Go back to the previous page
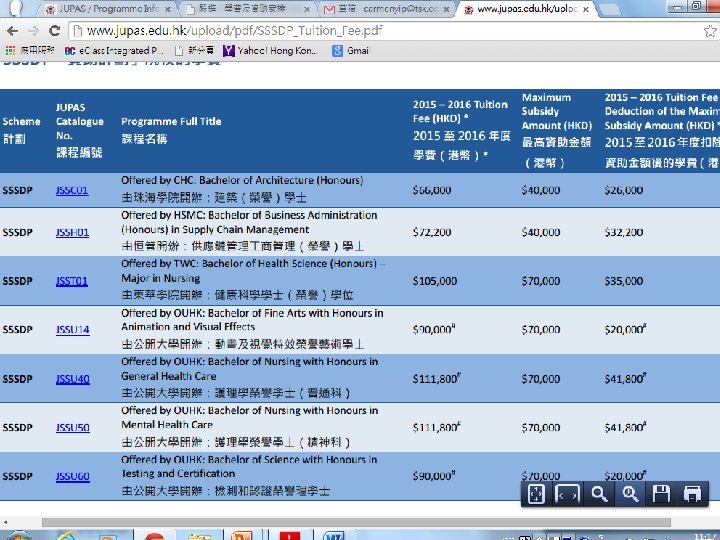 [x=12, y=31]
